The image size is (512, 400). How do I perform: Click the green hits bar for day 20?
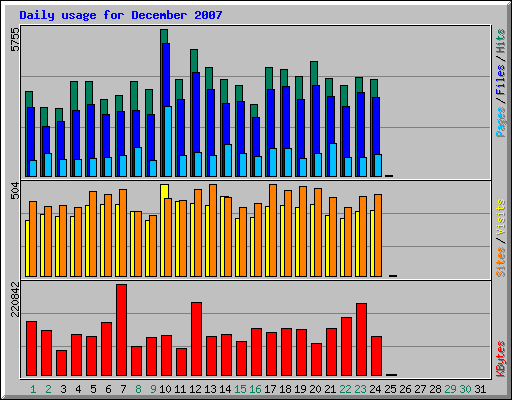pos(314,73)
